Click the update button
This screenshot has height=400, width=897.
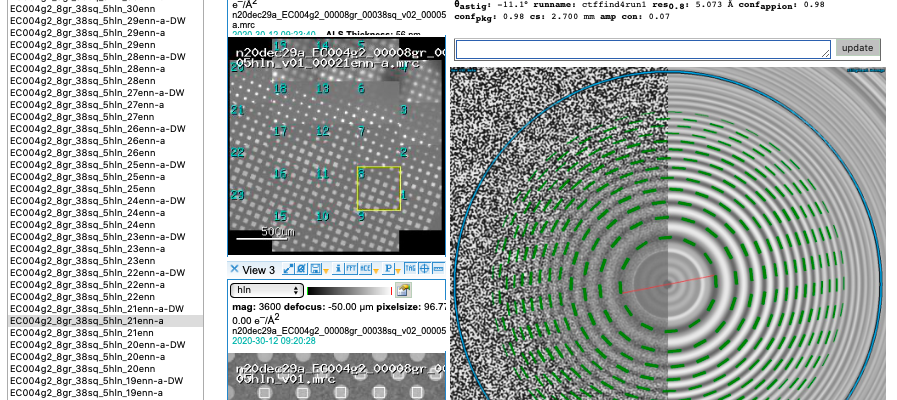[858, 47]
